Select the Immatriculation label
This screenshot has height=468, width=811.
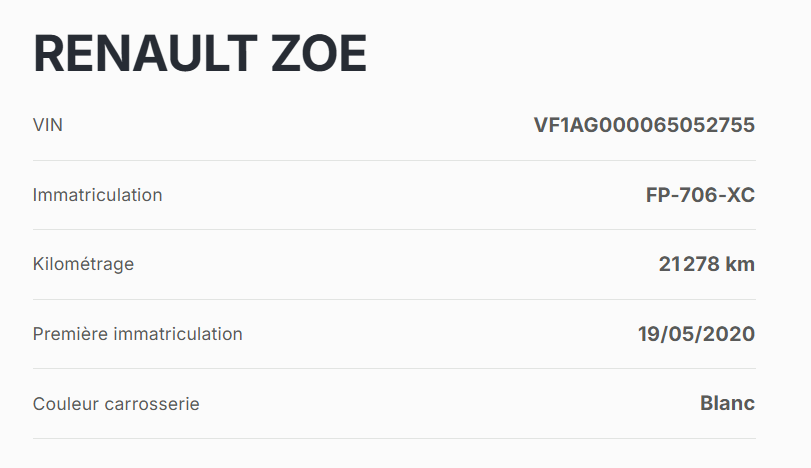97,195
